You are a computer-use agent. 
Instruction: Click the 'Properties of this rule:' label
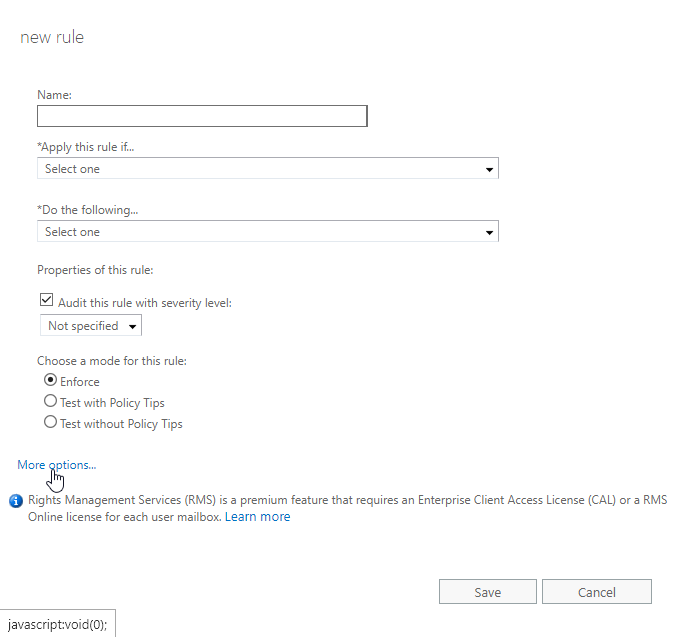click(x=94, y=270)
